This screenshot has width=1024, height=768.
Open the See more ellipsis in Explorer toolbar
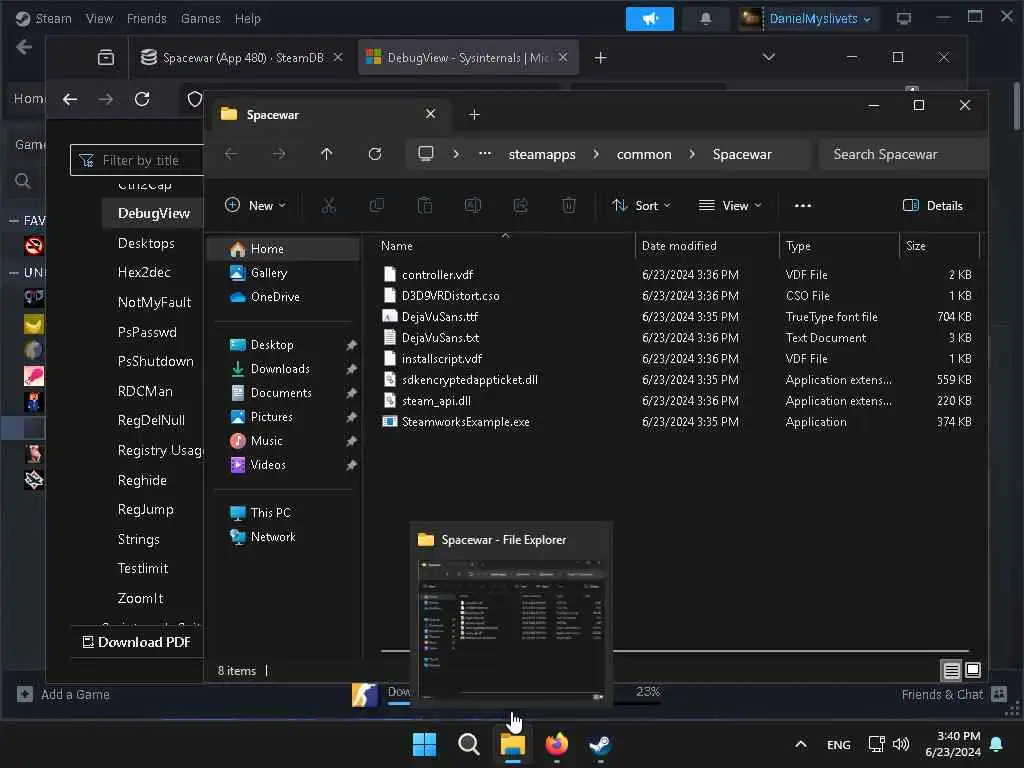click(803, 206)
